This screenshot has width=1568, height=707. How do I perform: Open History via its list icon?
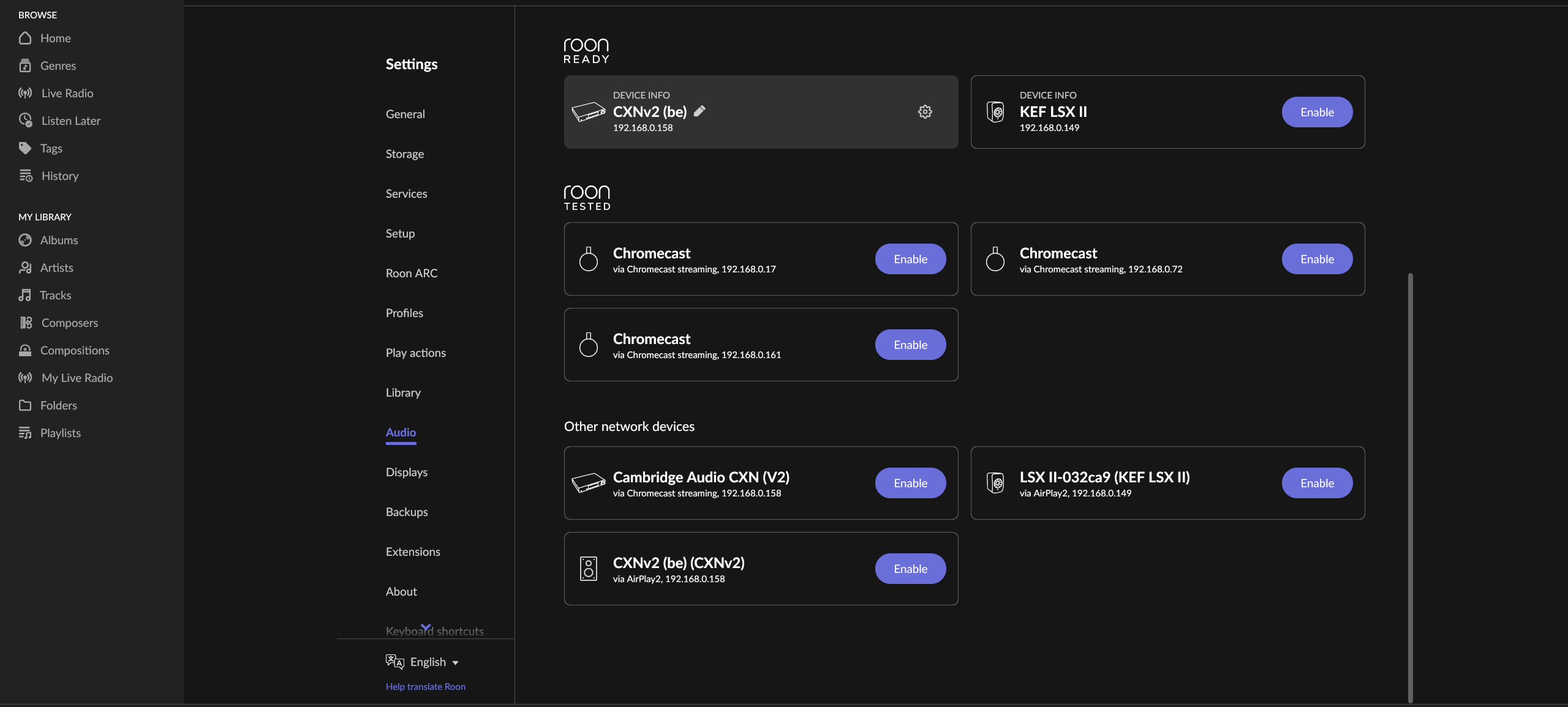(25, 176)
